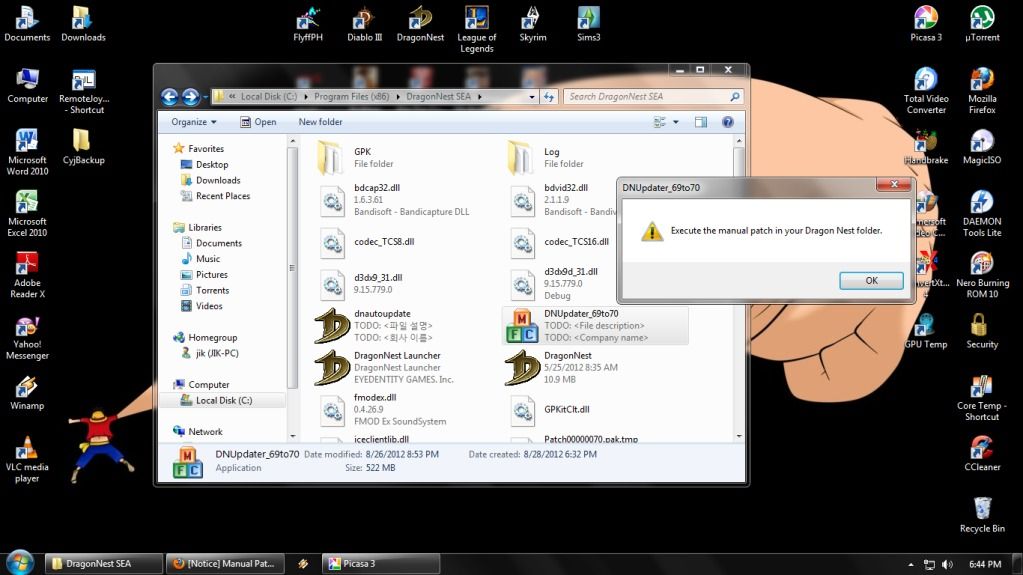The height and width of the screenshot is (575, 1023).
Task: Expand the change-view options arrow
Action: pyautogui.click(x=676, y=122)
